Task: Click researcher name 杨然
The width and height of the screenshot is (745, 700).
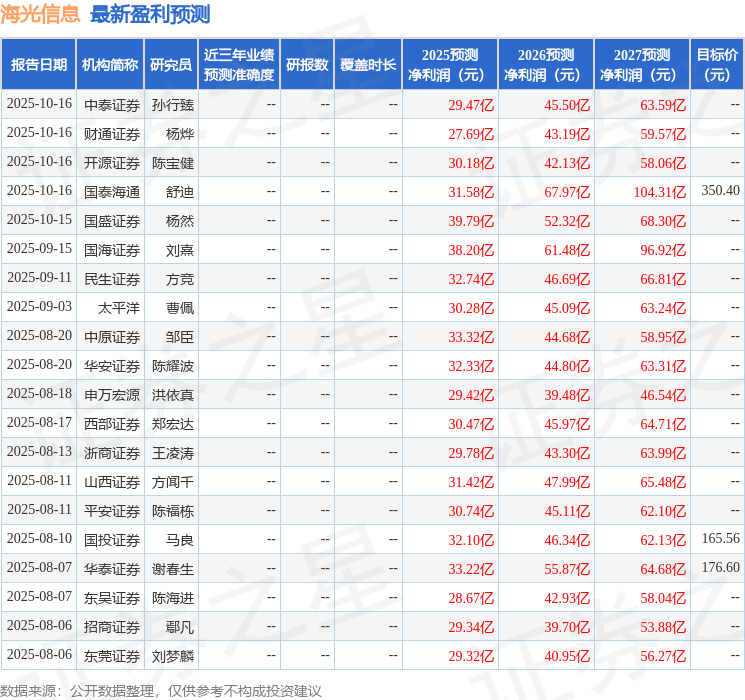Action: coord(180,221)
